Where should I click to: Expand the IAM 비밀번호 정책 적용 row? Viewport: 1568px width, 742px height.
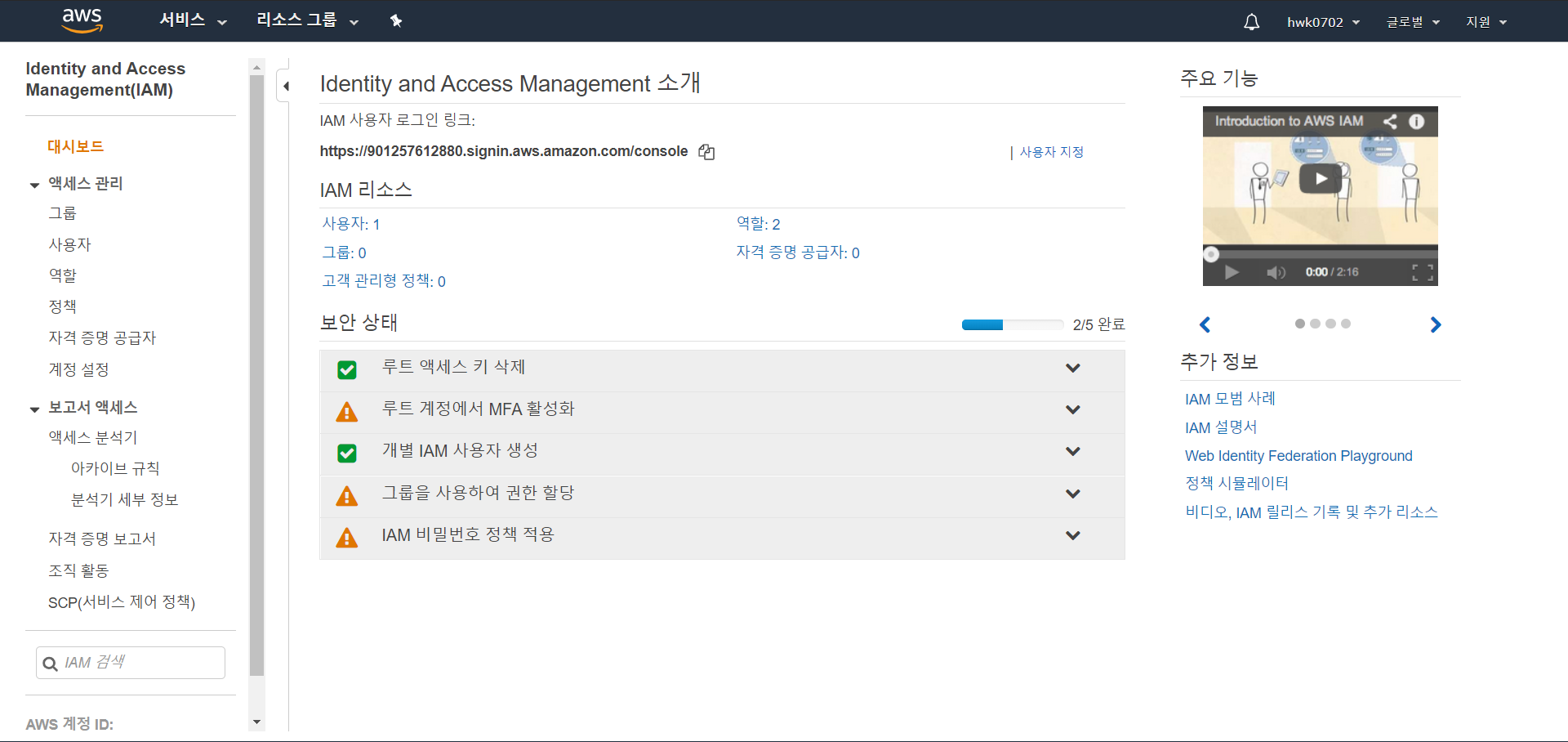[x=1073, y=535]
